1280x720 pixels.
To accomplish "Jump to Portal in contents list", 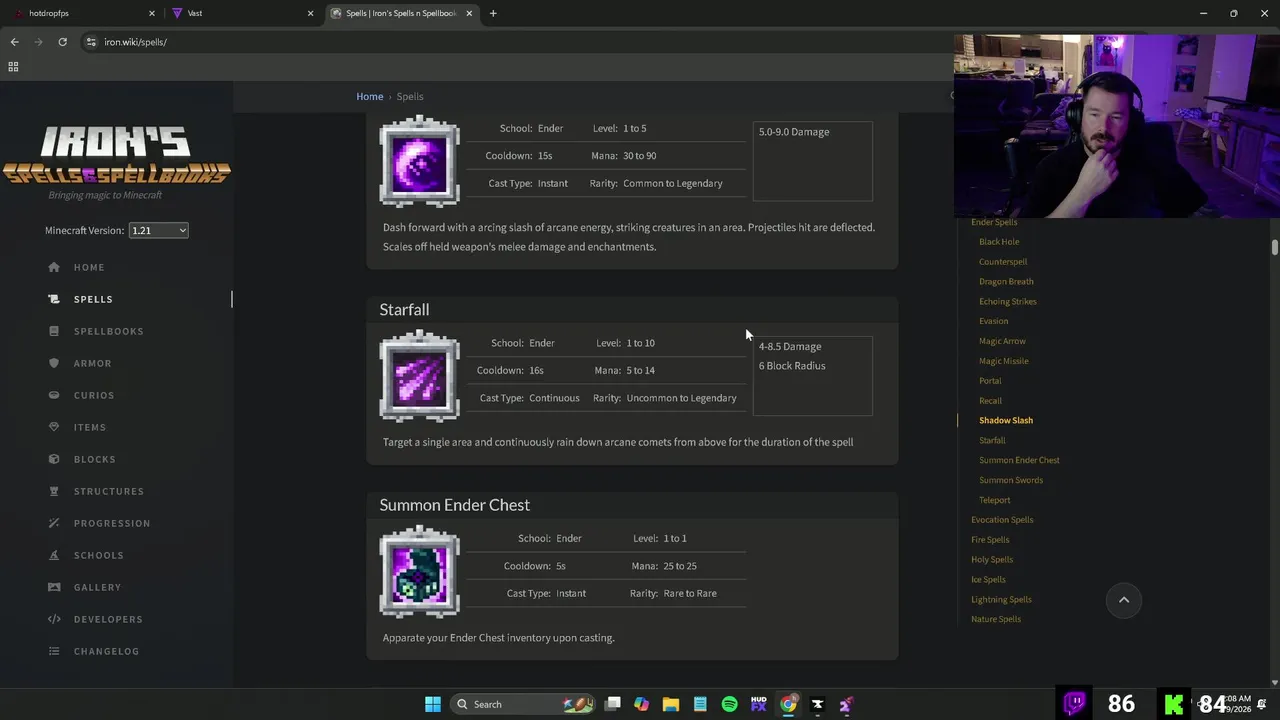I will (x=990, y=381).
